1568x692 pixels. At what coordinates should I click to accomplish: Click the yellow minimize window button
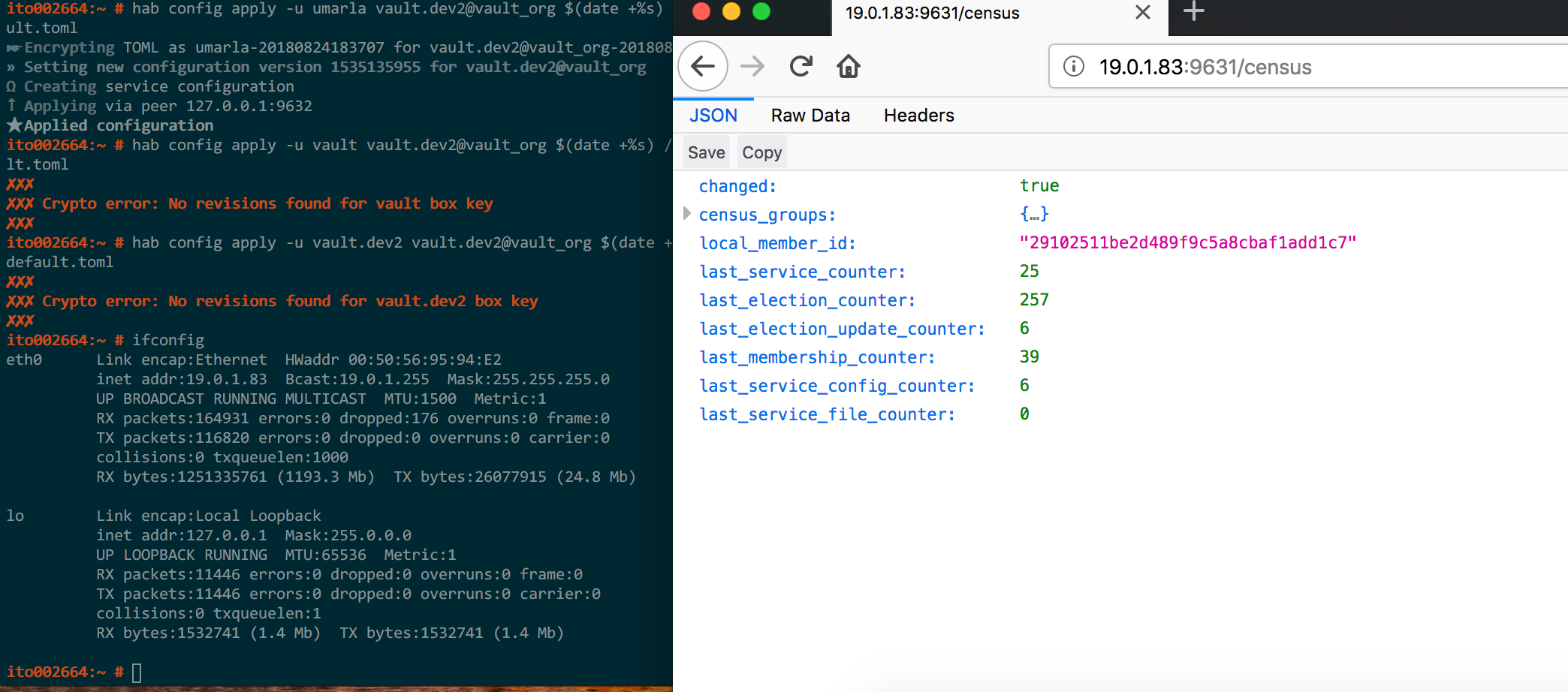coord(731,11)
